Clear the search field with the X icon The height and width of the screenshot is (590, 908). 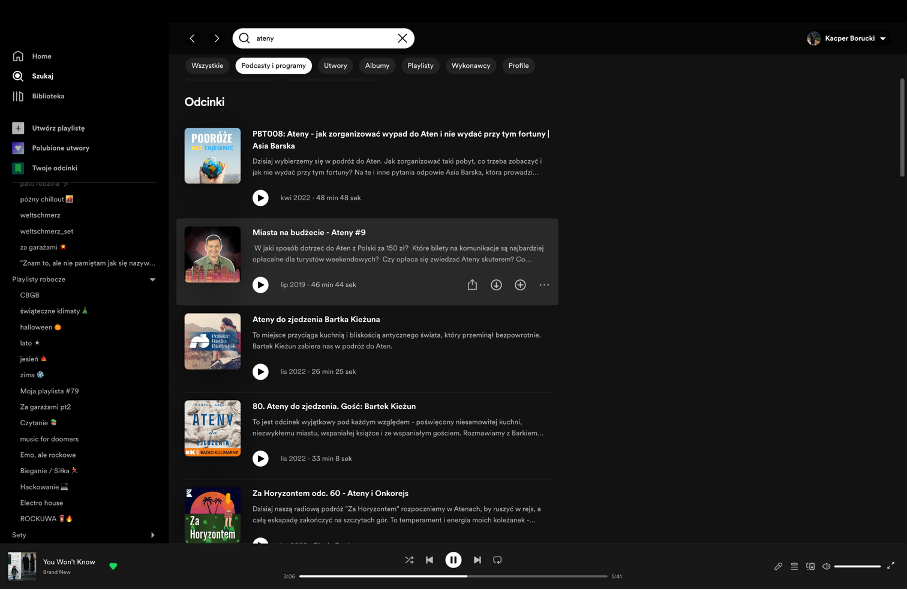[402, 38]
